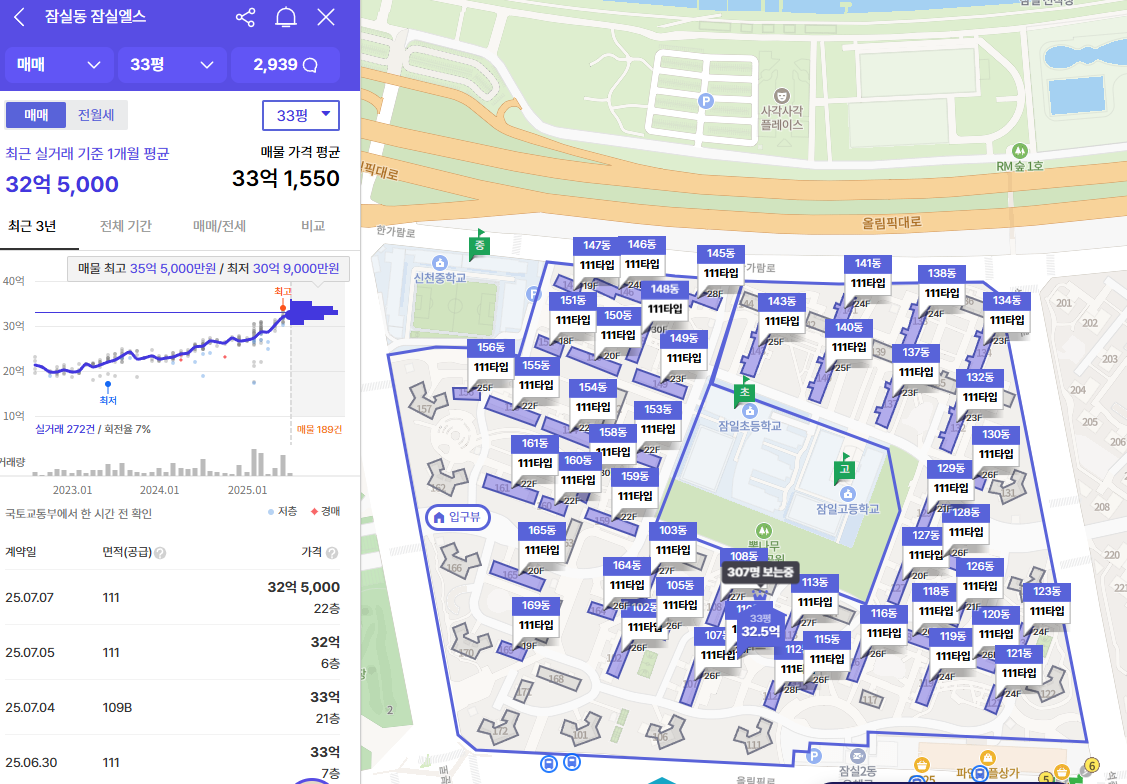
Task: Select building 130동 marker
Action: (x=996, y=444)
